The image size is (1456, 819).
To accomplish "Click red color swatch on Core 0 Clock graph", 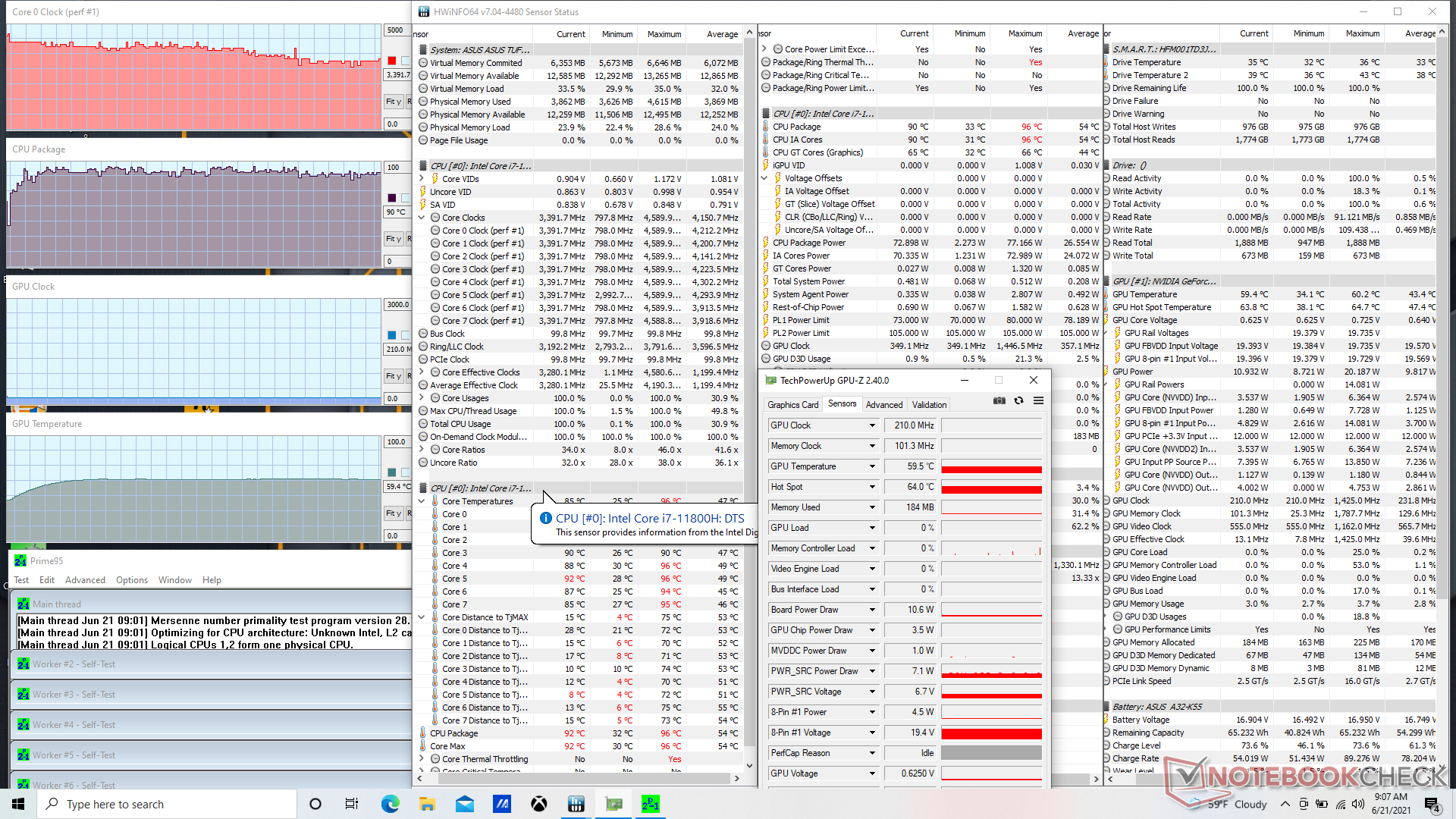I will tap(392, 61).
